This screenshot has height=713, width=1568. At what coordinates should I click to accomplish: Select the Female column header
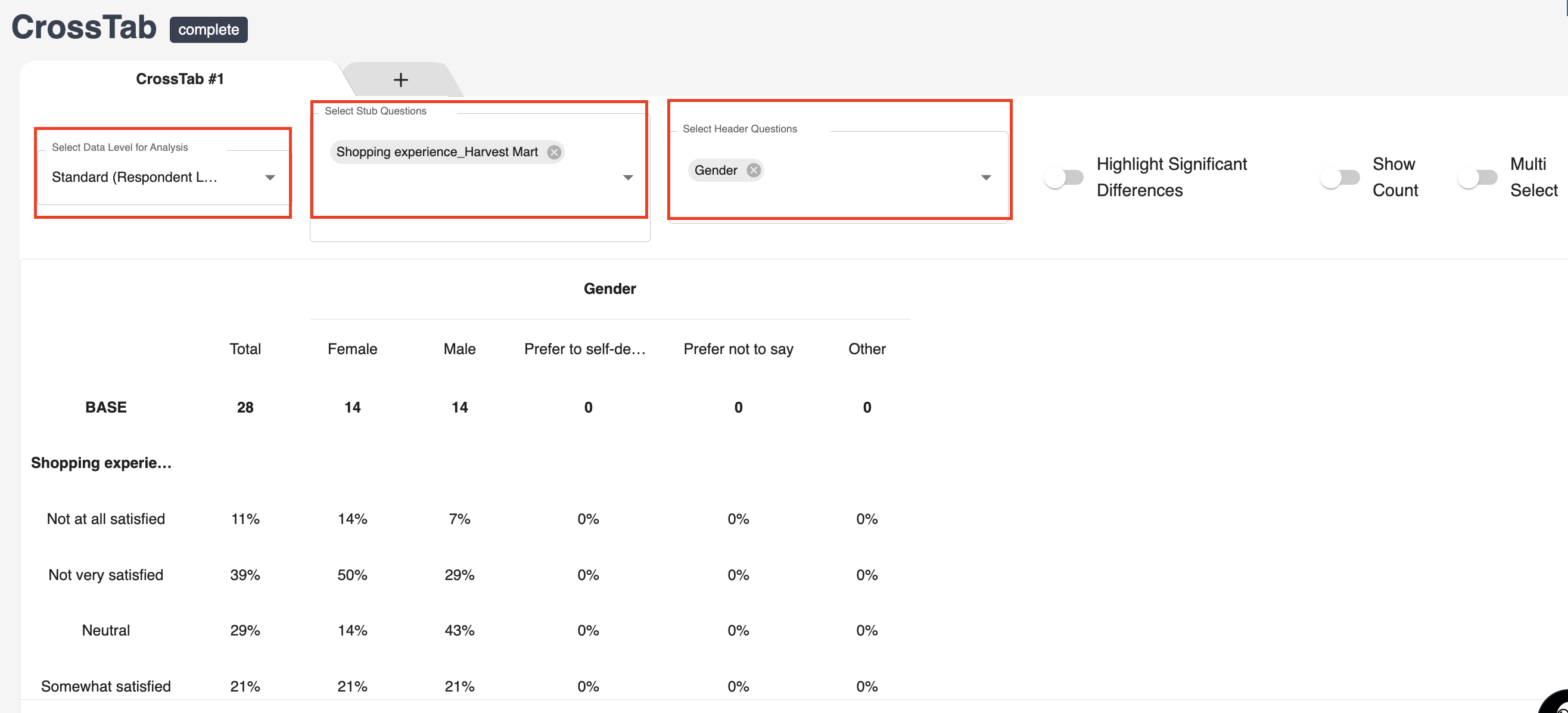(352, 349)
